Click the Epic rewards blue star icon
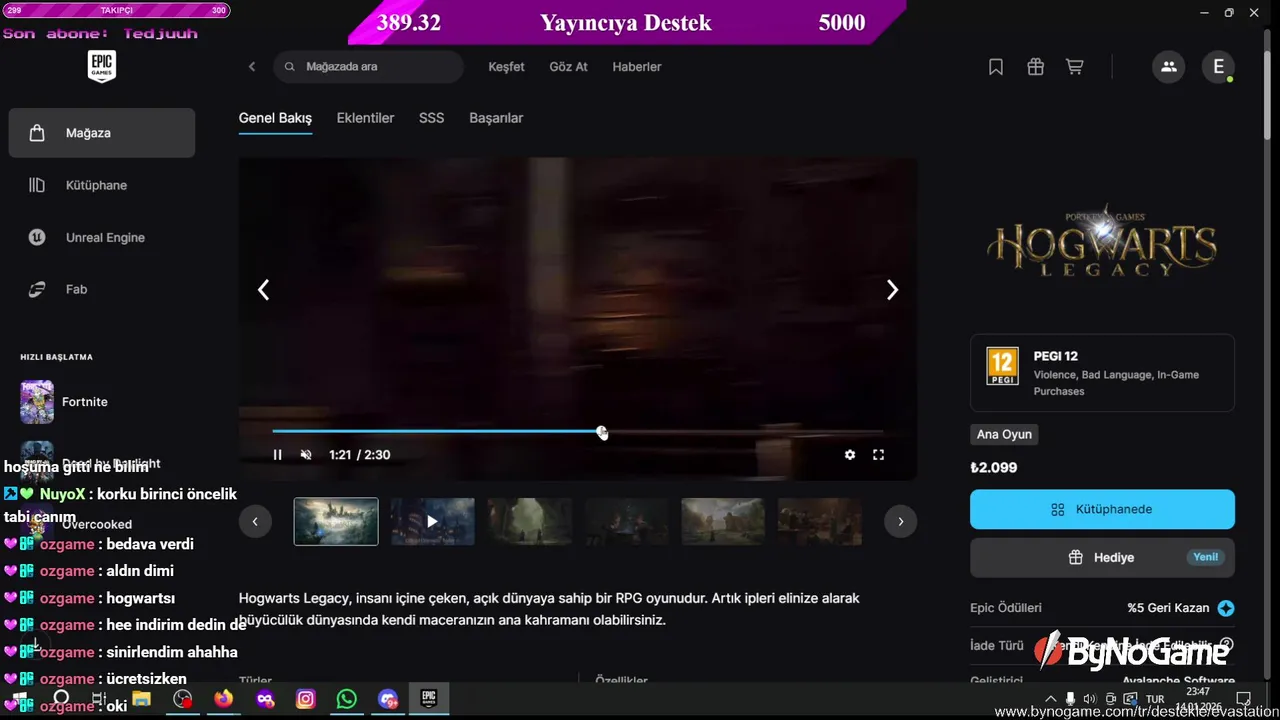Image resolution: width=1280 pixels, height=720 pixels. 1226,608
